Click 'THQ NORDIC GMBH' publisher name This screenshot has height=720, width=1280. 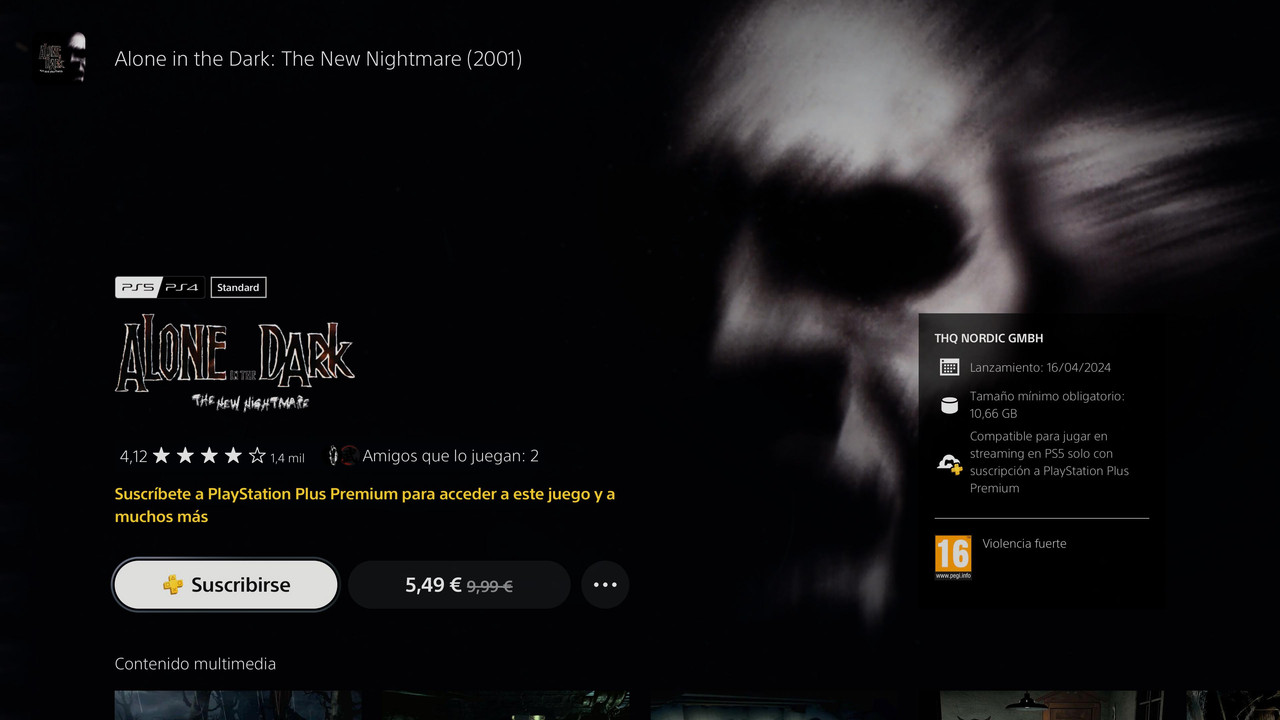989,338
